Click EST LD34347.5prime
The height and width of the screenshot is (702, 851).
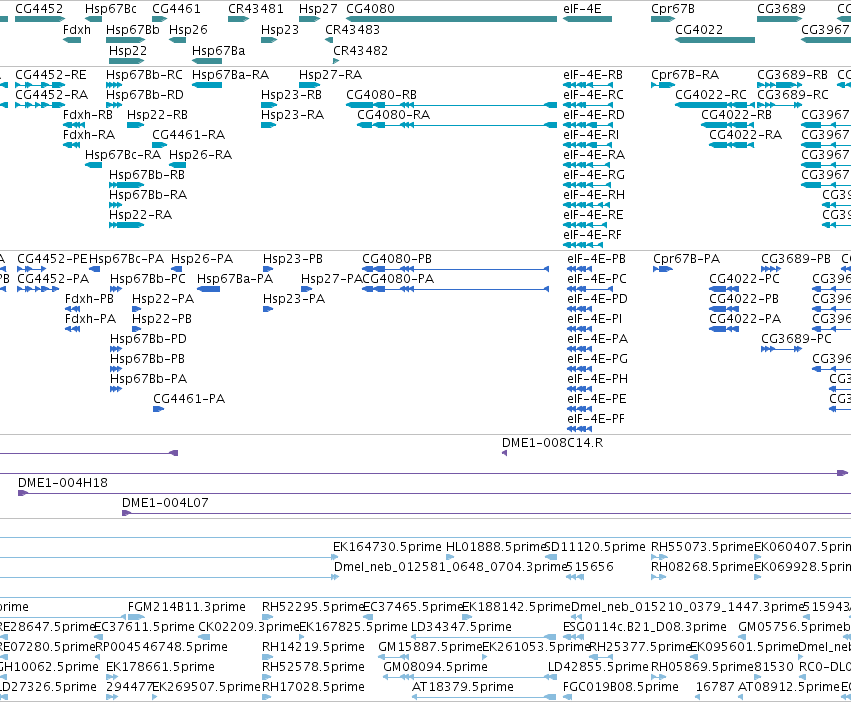[x=461, y=627]
